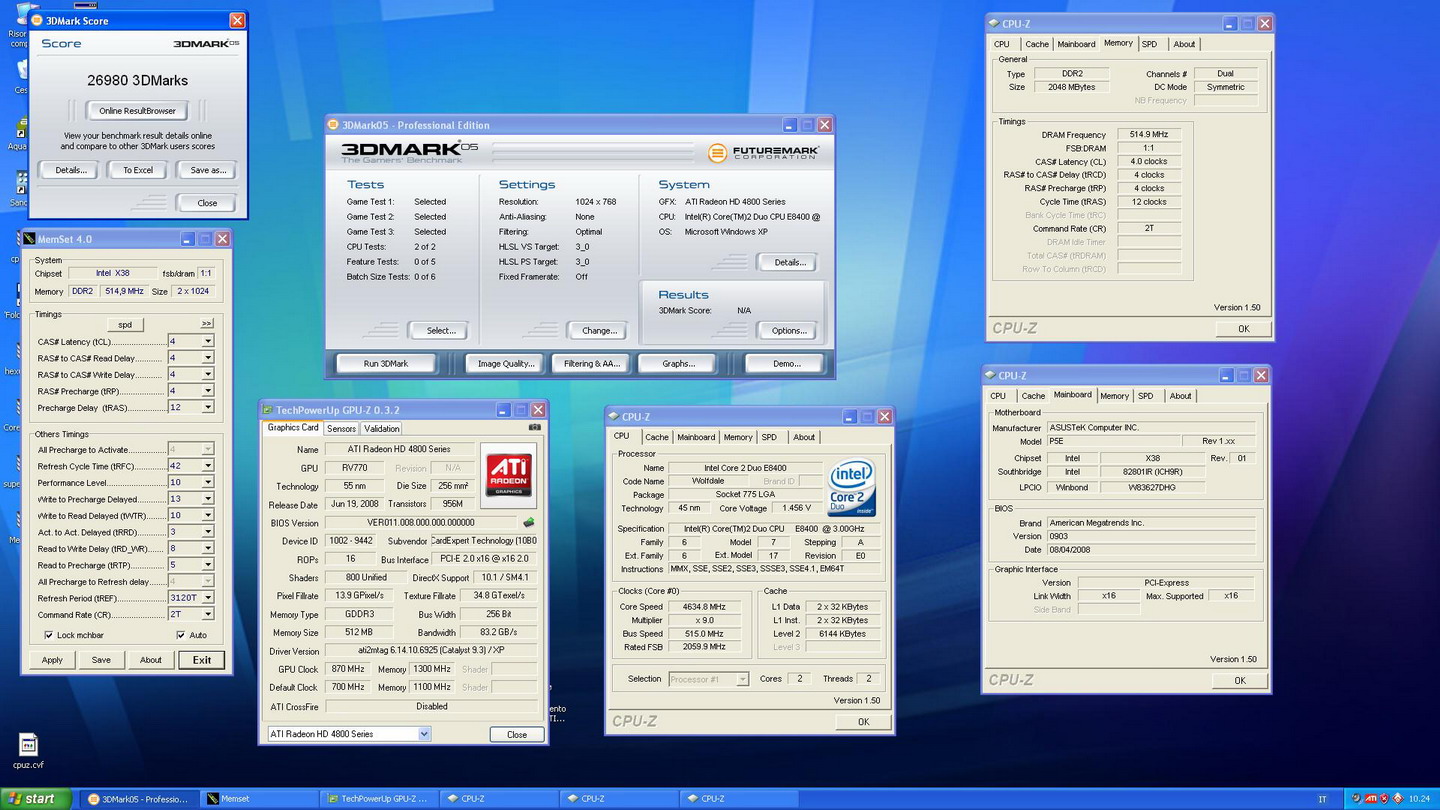This screenshot has width=1440, height=810.
Task: Open the Refresh Period (tREF) dropdown
Action: pyautogui.click(x=208, y=598)
